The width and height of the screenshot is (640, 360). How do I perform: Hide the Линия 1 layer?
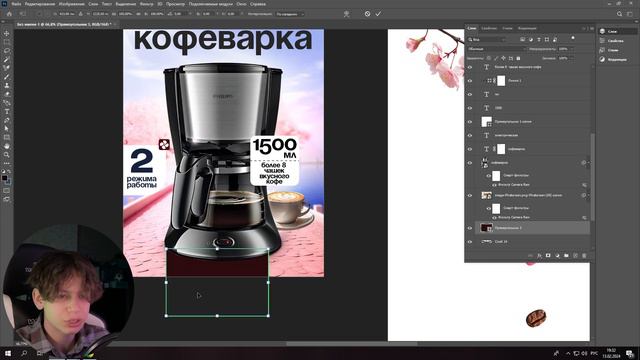coord(470,81)
